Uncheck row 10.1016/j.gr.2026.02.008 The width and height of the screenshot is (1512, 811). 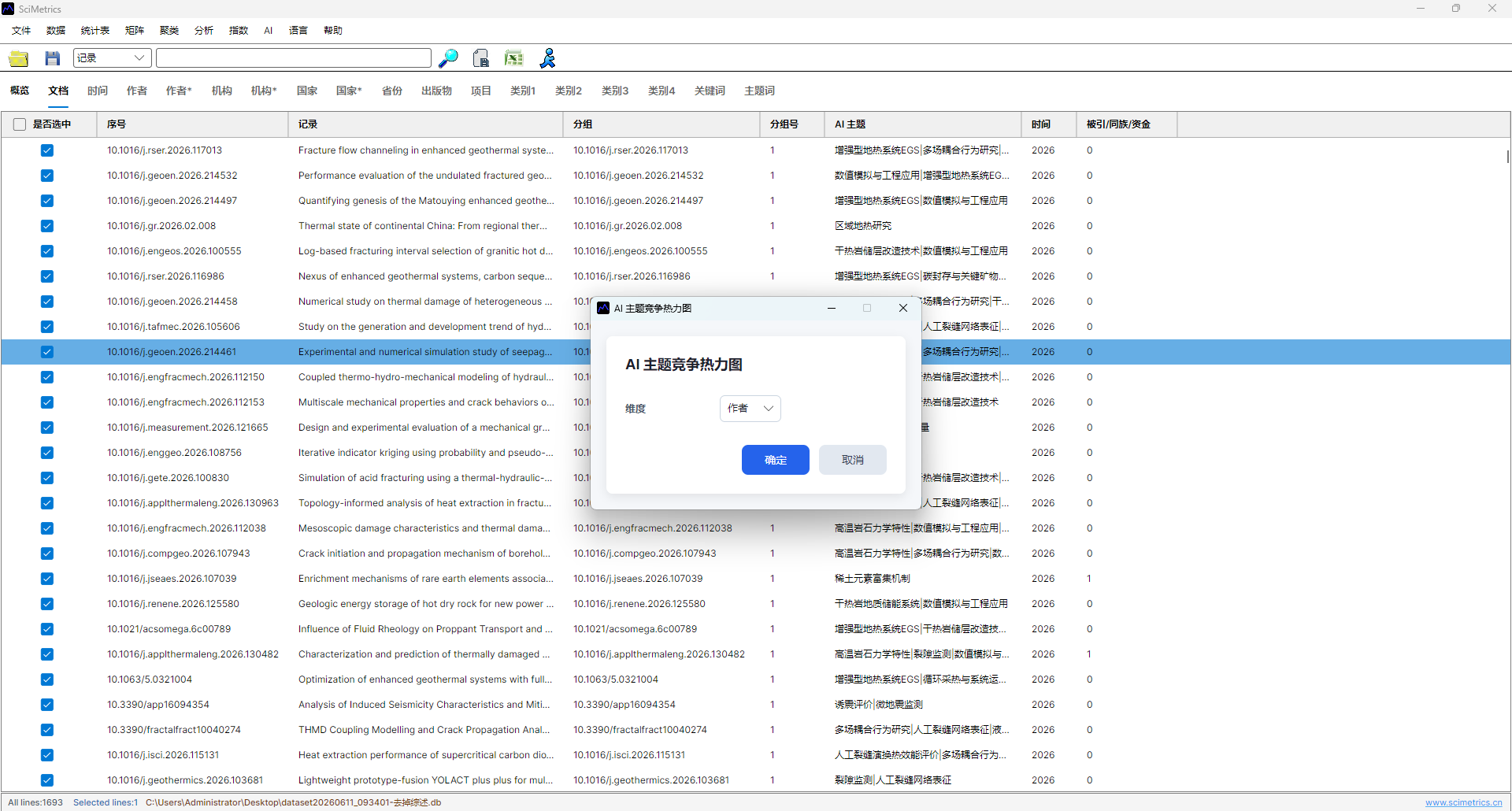point(47,226)
